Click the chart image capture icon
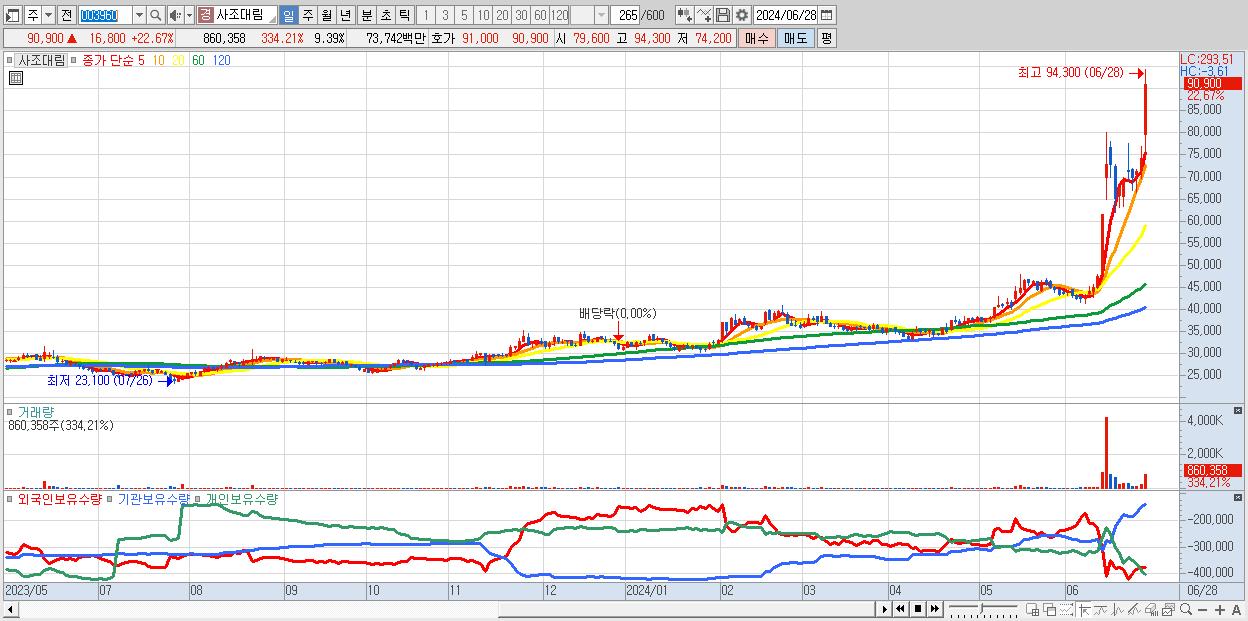Viewport: 1248px width, 621px height. [x=1168, y=609]
